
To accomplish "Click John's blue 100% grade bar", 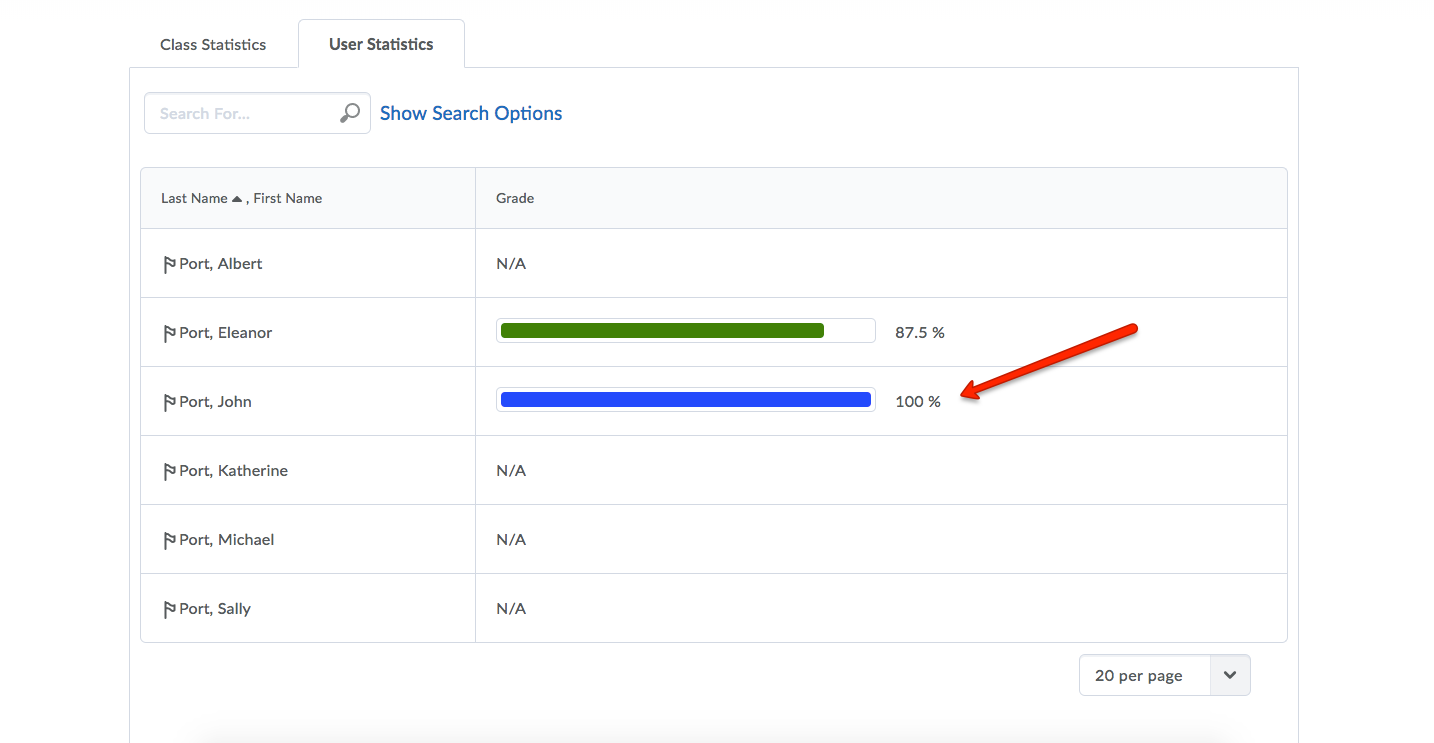I will pos(685,400).
